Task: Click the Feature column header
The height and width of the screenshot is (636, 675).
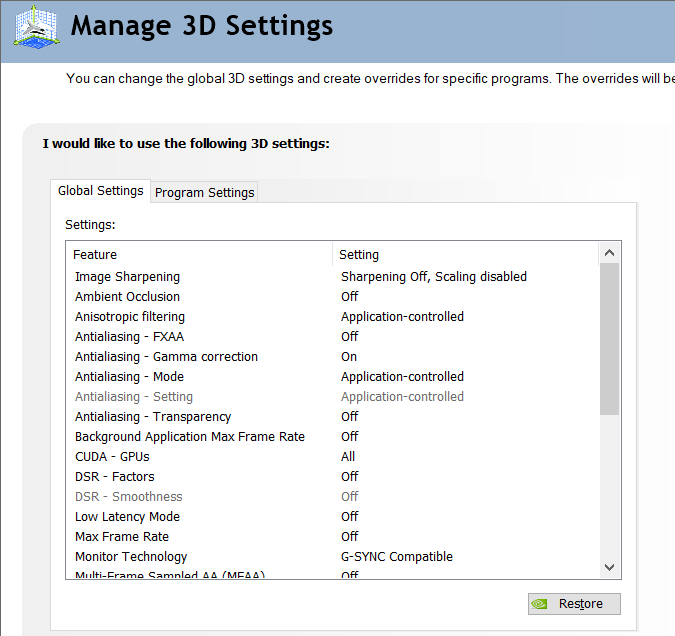Action: [x=95, y=255]
